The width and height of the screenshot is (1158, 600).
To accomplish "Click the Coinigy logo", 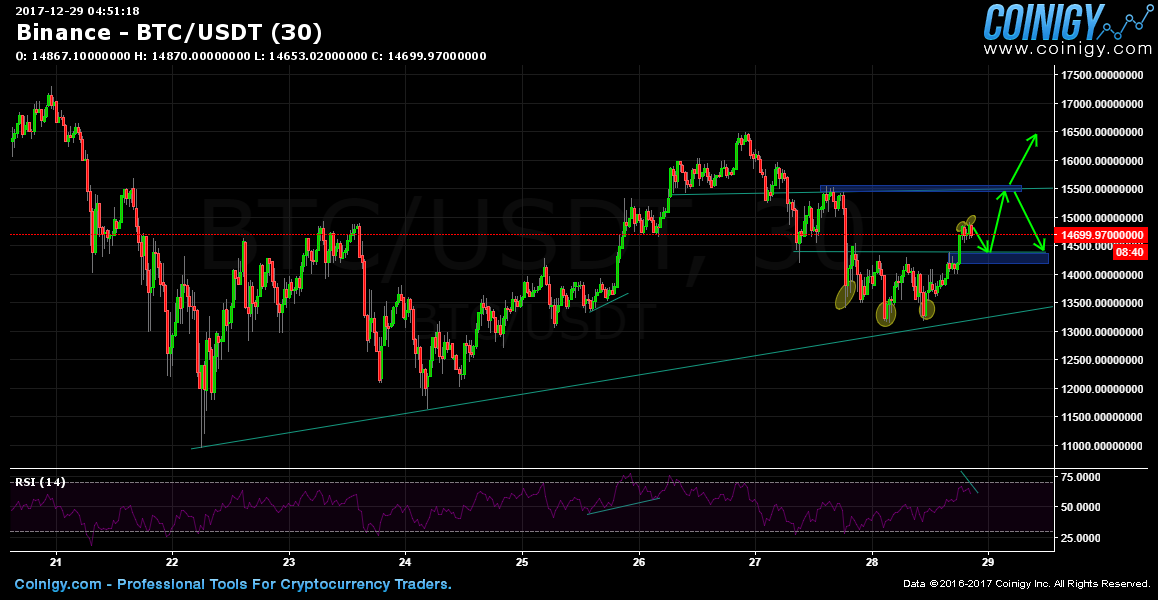I will tap(1066, 22).
